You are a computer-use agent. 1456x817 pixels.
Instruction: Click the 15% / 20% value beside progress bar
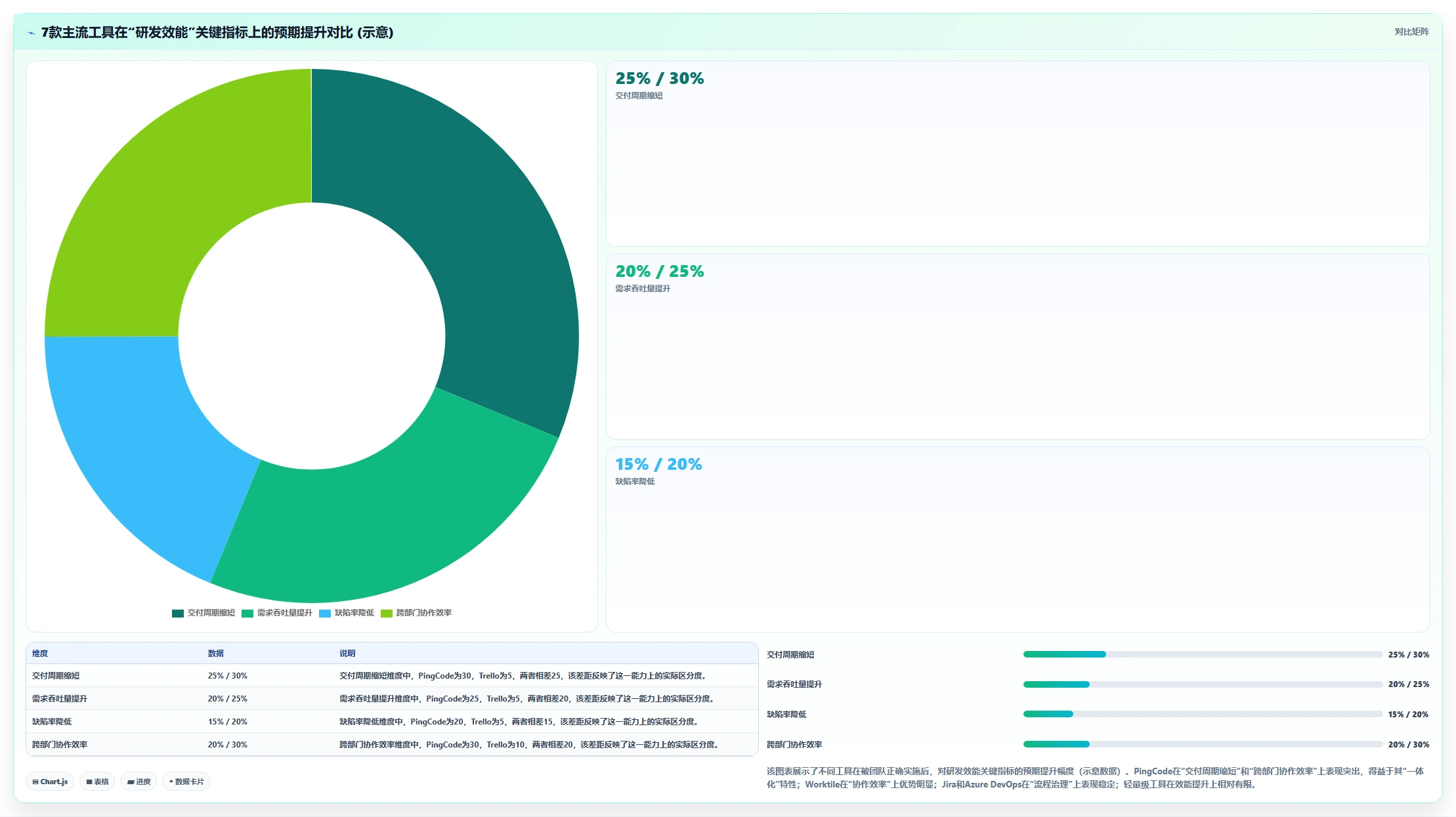[x=1409, y=715]
